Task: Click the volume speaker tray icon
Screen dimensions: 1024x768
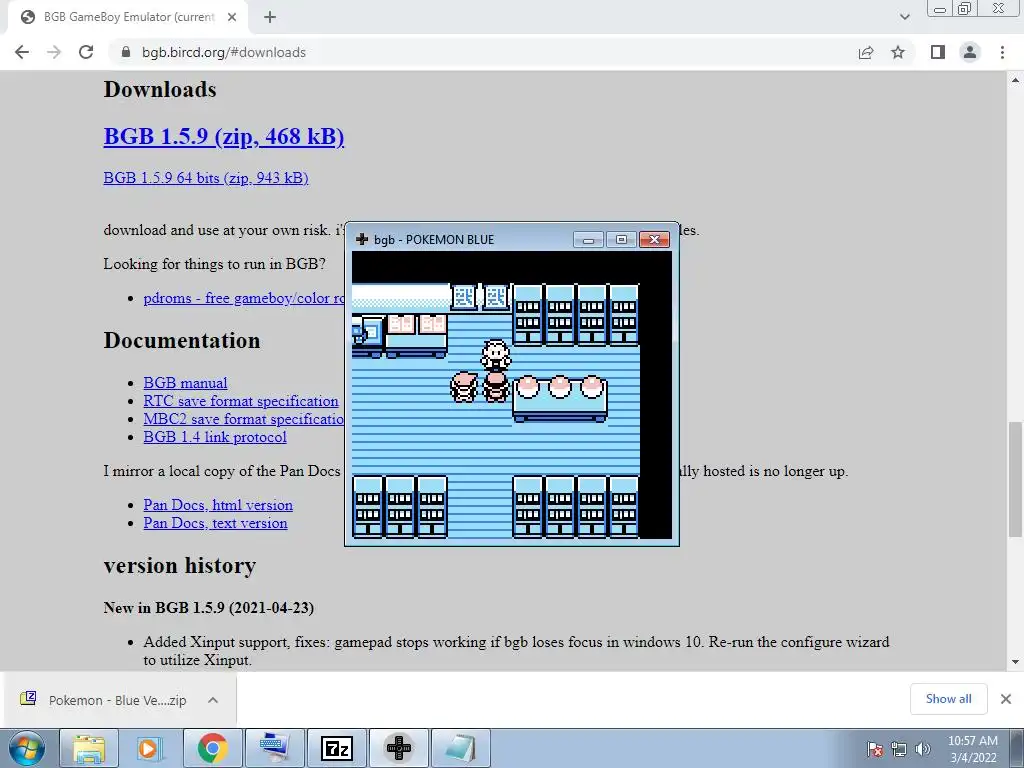Action: coord(923,749)
